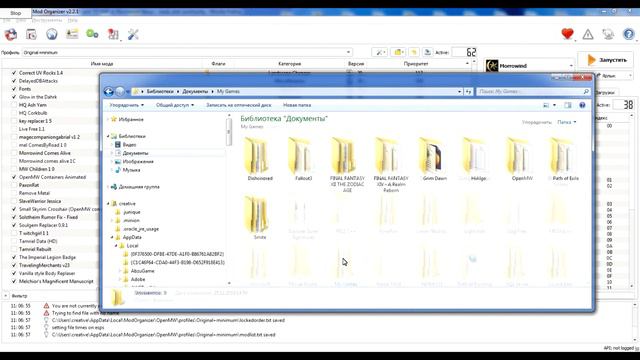This screenshot has width=640, height=360.
Task: Sort by the Категория column header
Action: point(289,64)
